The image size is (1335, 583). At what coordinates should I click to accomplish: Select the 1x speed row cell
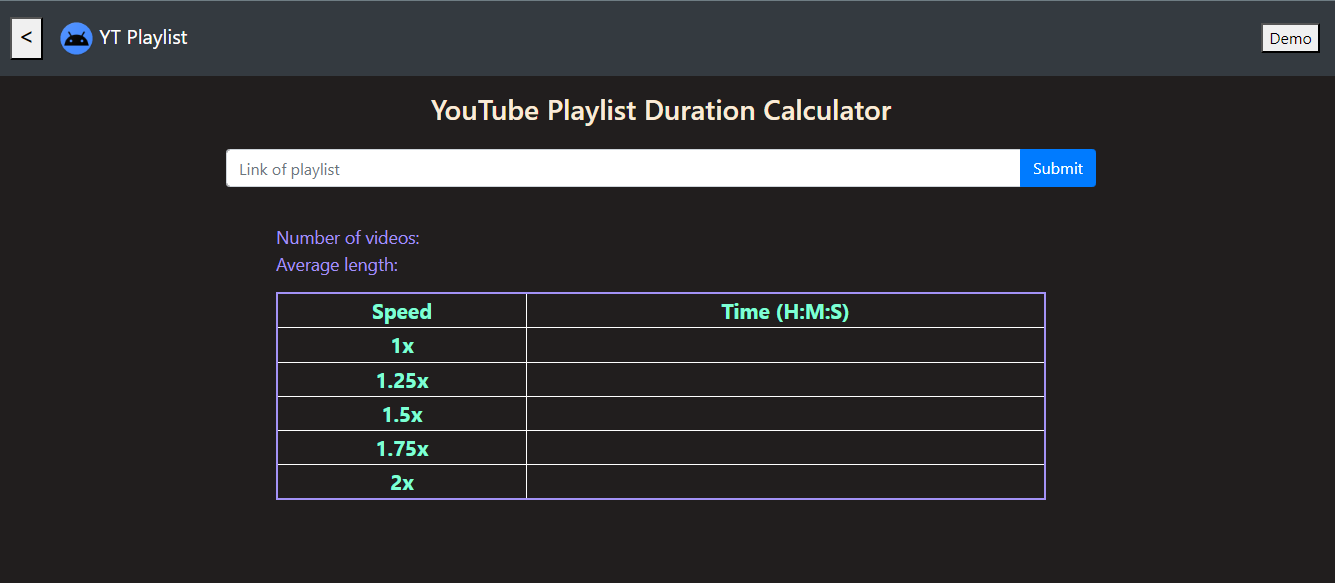click(402, 346)
